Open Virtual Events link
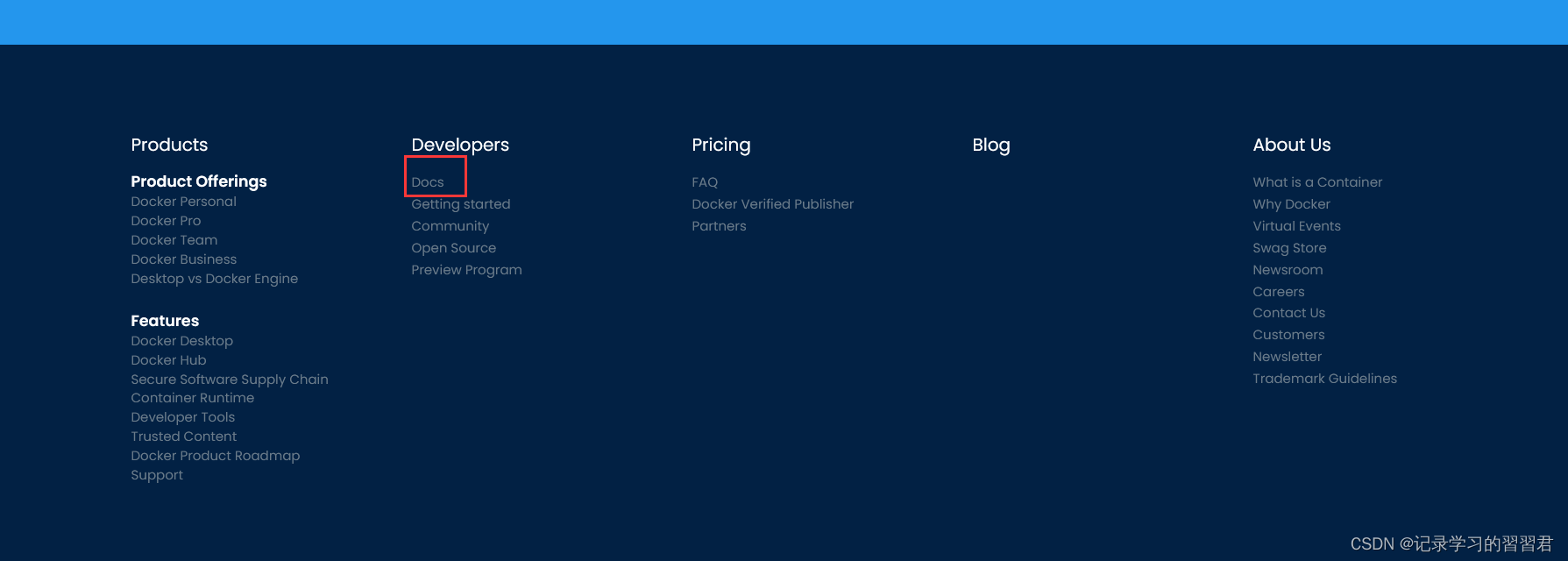 (1296, 226)
